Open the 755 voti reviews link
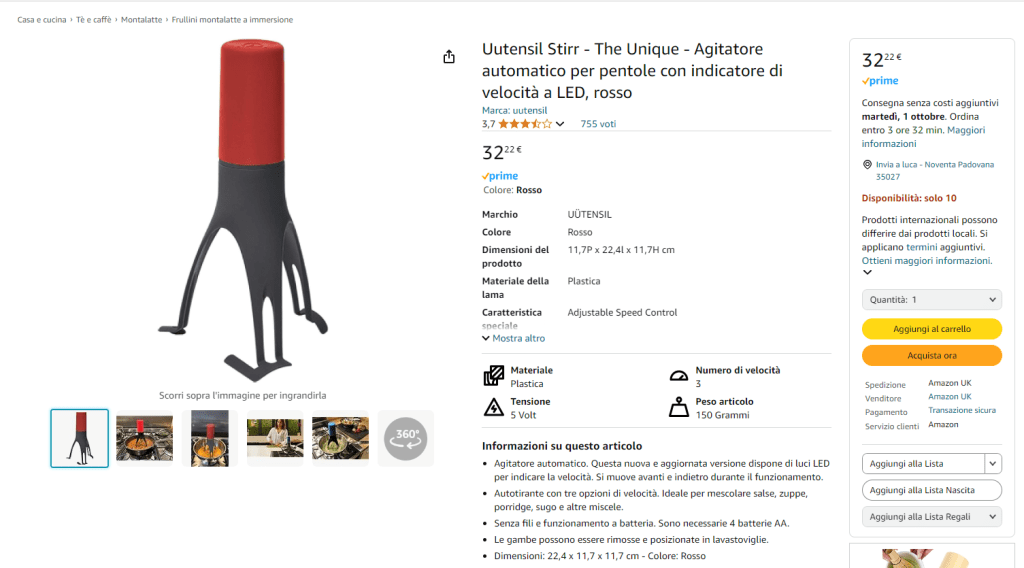Viewport: 1024px width, 568px height. coord(598,124)
